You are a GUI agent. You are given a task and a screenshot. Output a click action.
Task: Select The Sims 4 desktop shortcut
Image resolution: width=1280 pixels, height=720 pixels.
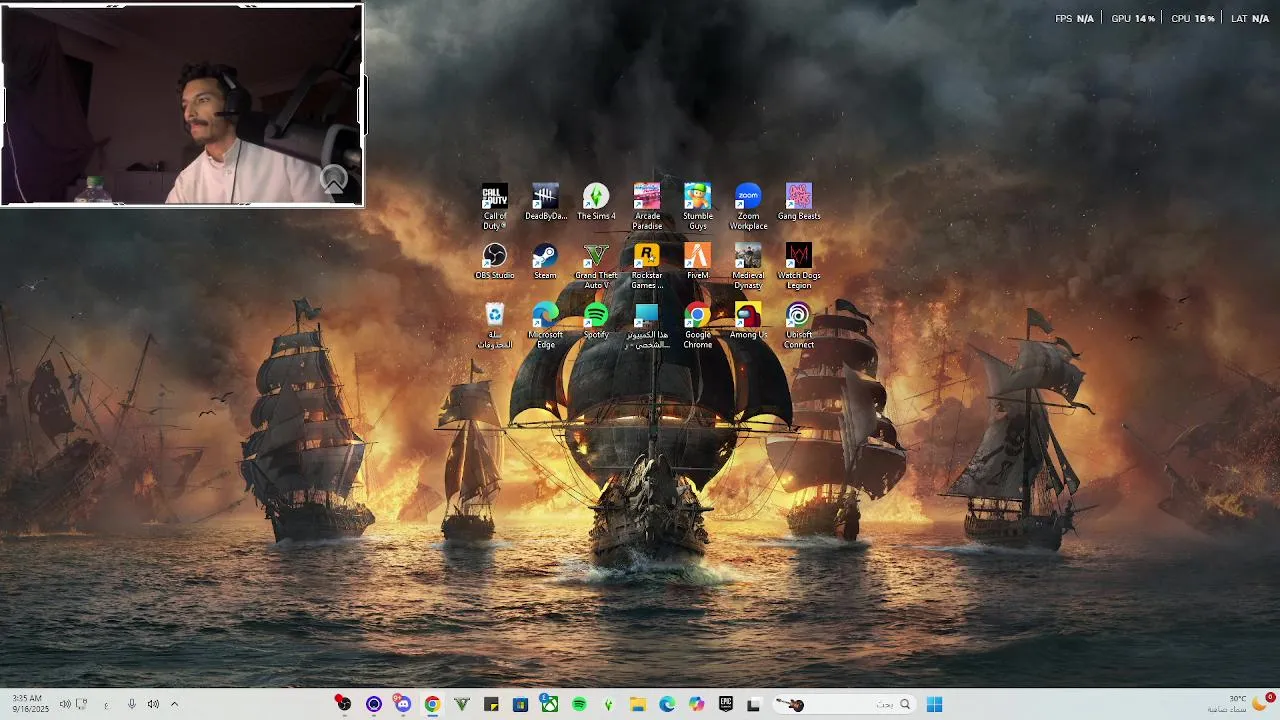click(596, 201)
